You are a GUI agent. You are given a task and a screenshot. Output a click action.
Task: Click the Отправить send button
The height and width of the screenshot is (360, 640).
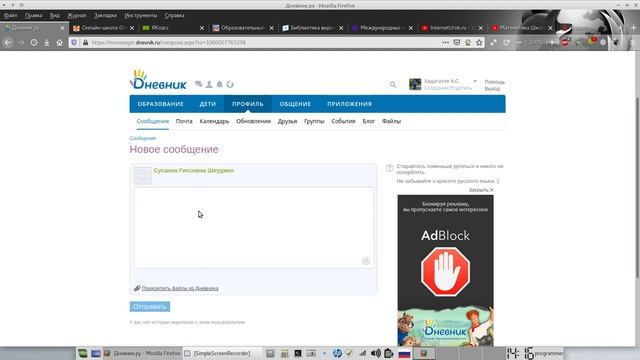[x=150, y=307]
